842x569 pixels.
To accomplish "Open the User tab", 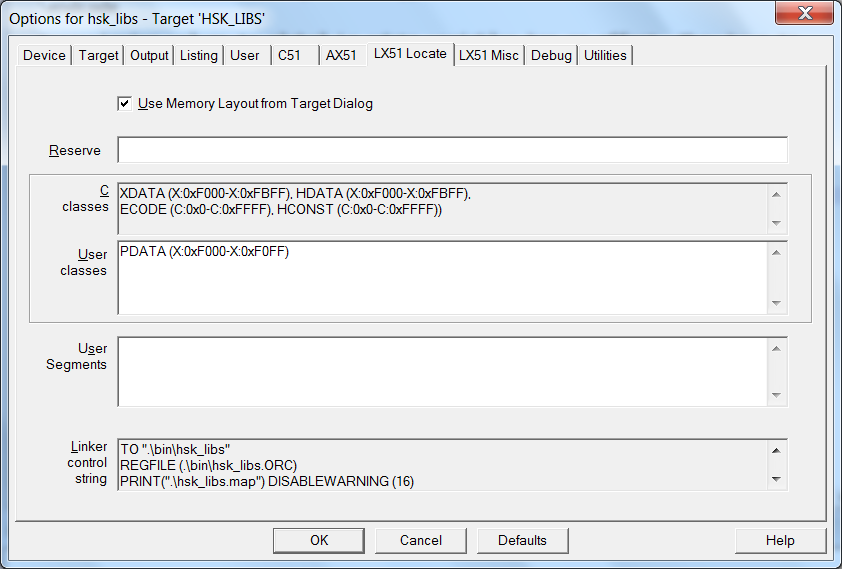I will [245, 55].
